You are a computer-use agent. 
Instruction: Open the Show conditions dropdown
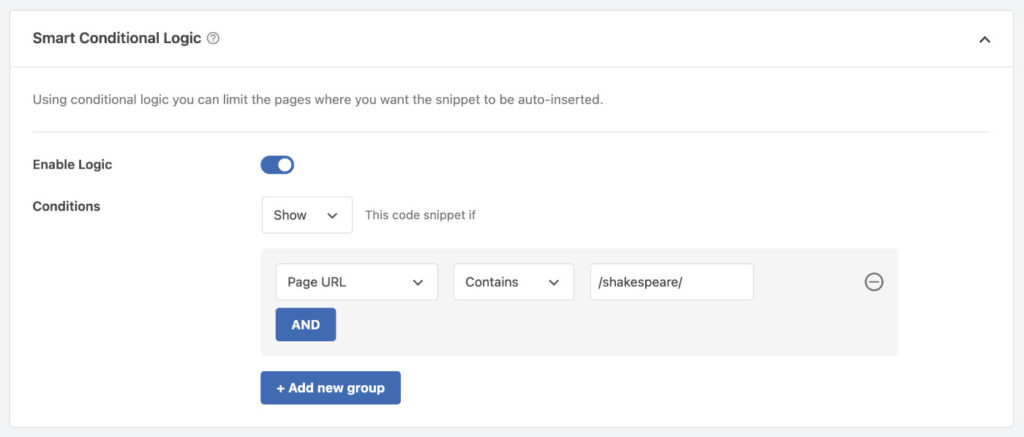[306, 215]
